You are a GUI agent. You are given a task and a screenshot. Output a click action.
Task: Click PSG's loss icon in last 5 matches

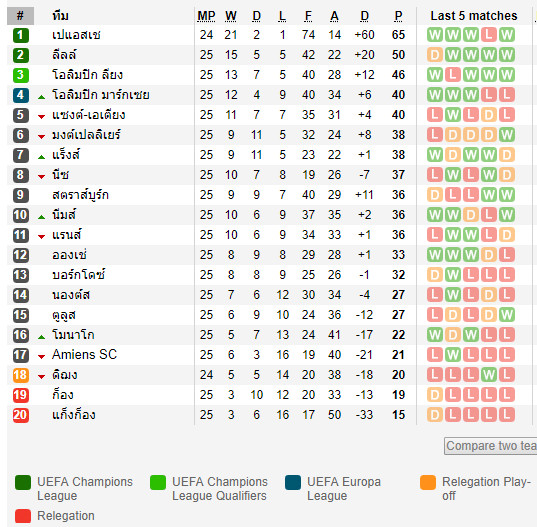489,35
